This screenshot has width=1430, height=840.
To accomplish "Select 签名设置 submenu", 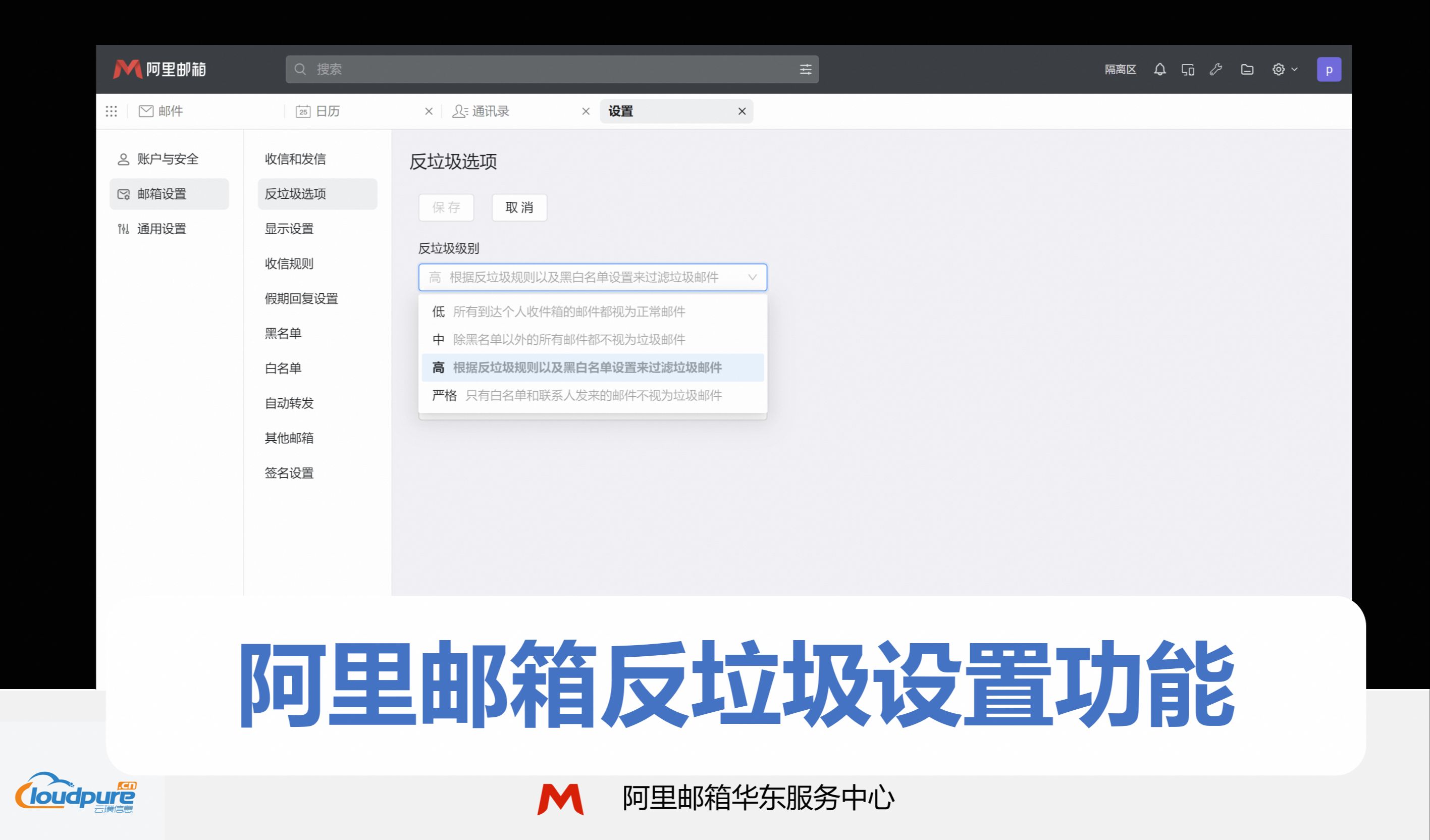I will tap(317, 474).
